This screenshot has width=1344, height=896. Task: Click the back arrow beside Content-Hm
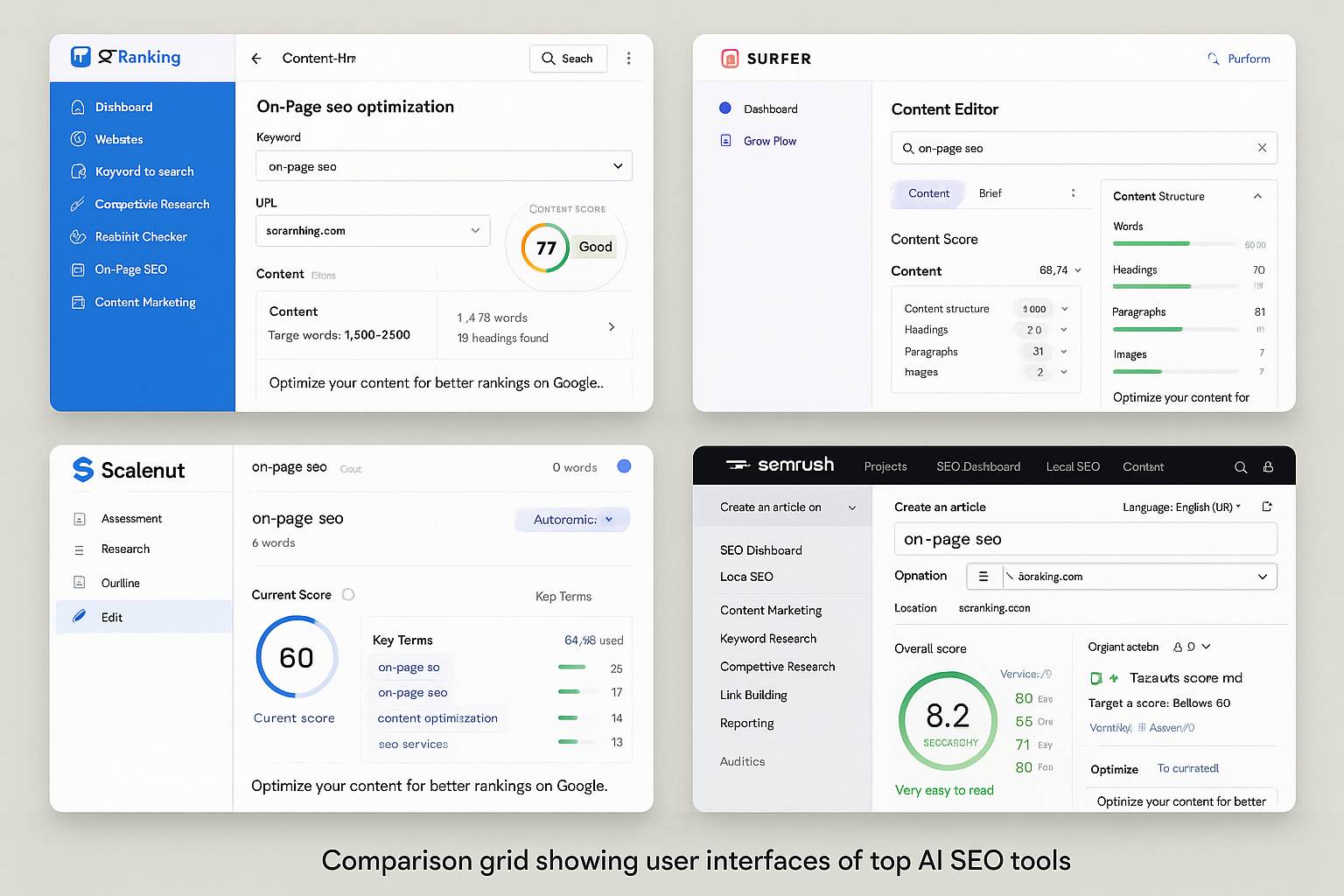256,59
